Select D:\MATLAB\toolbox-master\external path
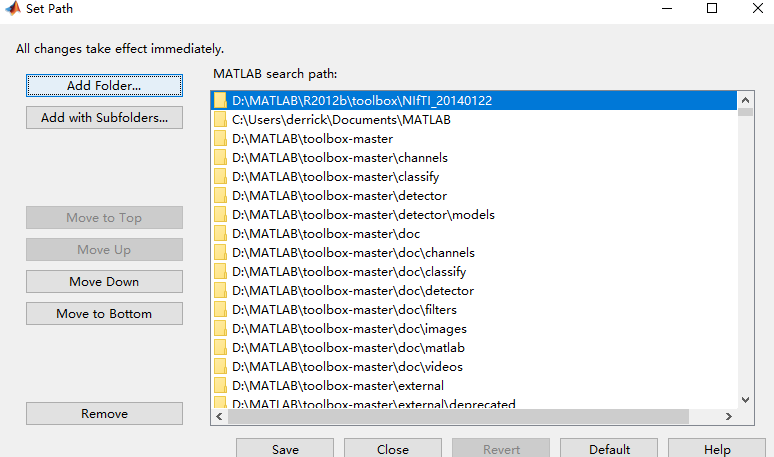 point(474,385)
